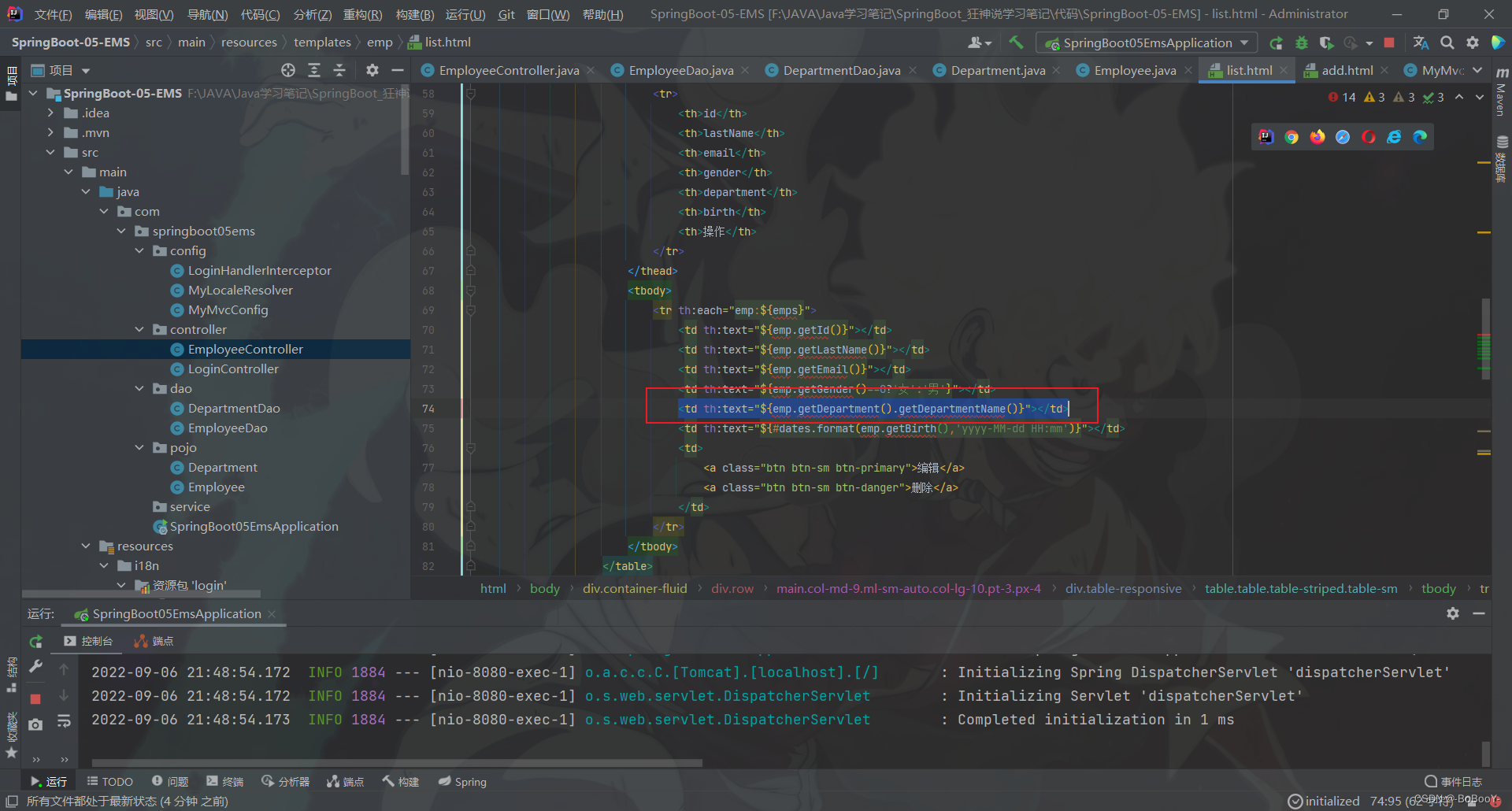Open Opera browser preview icon
Screen dimensions: 1512x811
coord(1369,137)
